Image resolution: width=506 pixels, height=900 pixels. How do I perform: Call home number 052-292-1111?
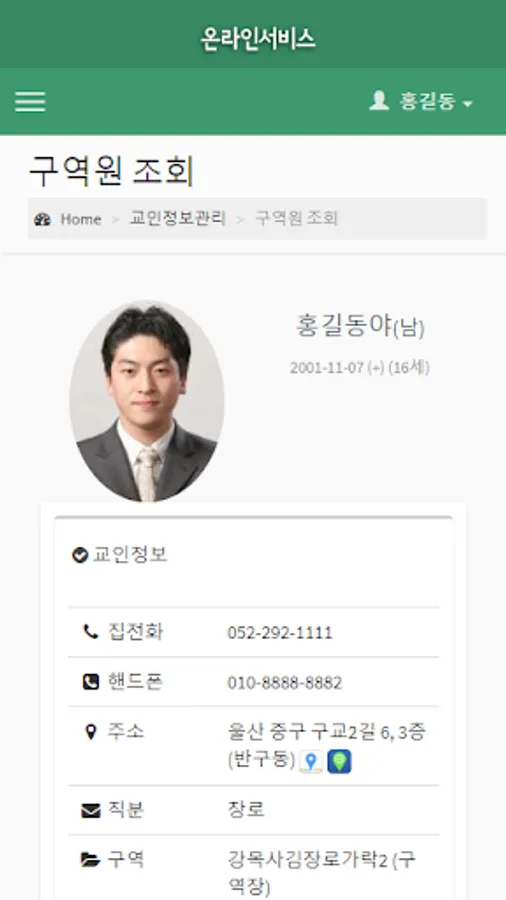(x=280, y=633)
